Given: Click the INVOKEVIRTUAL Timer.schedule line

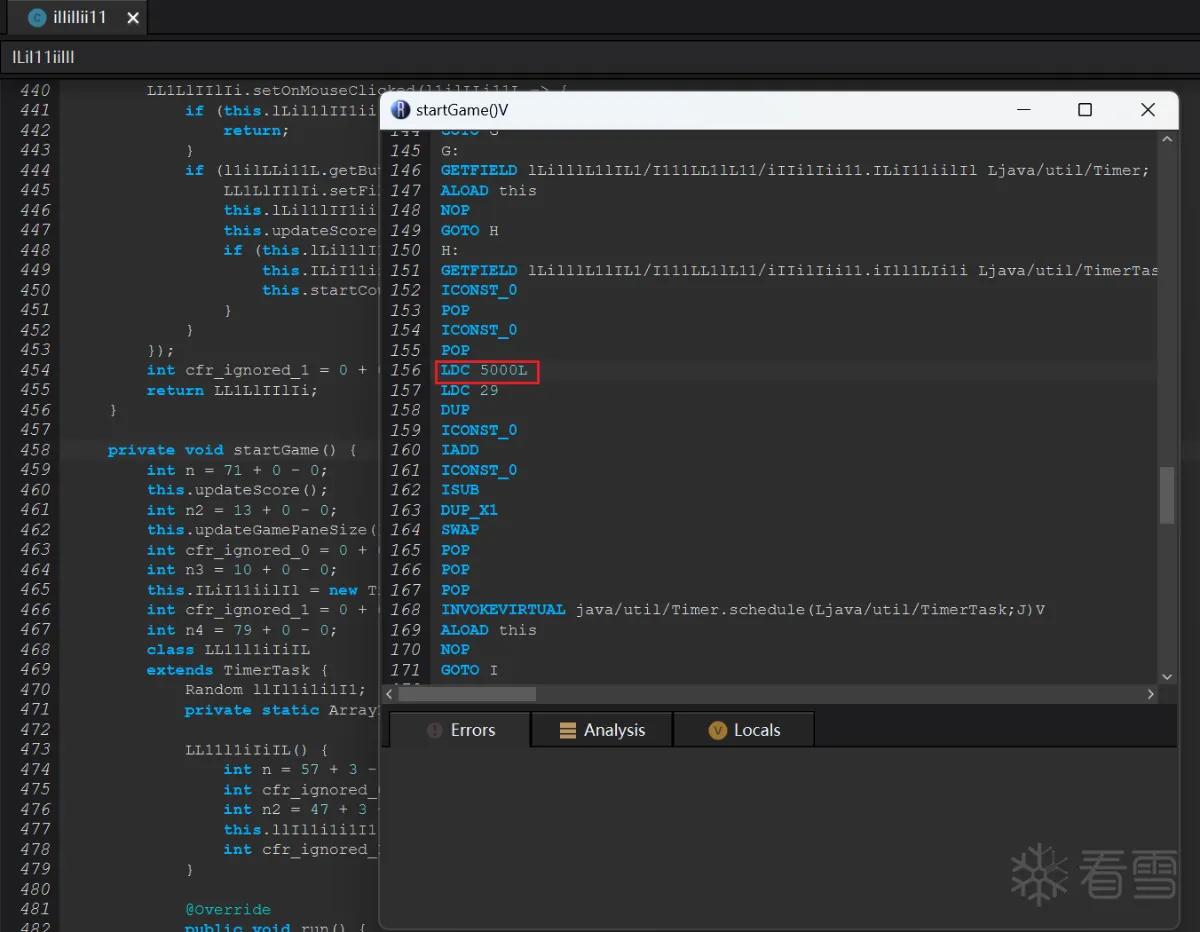Looking at the screenshot, I should (743, 610).
